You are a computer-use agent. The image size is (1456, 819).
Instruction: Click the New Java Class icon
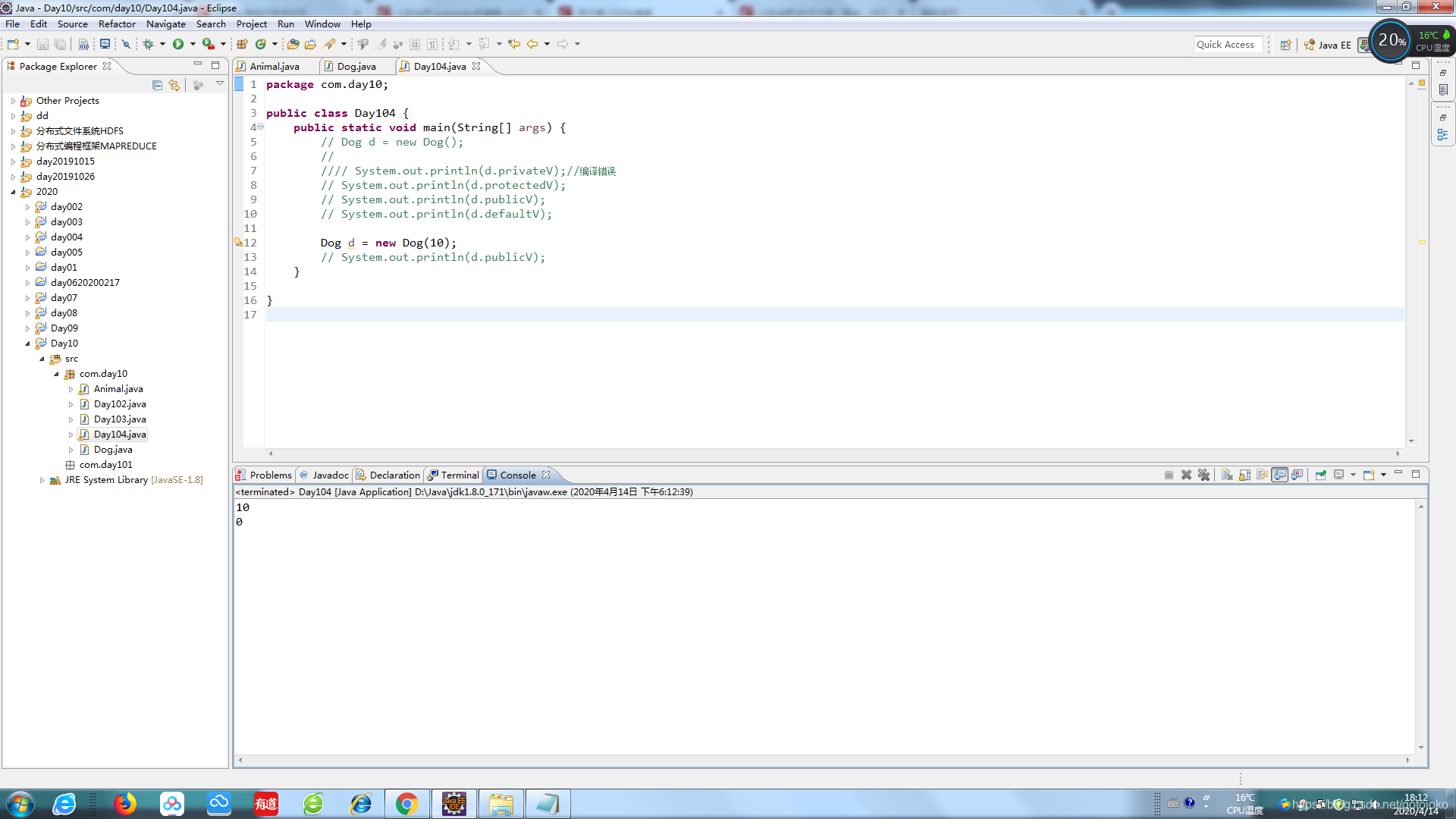coord(261,44)
